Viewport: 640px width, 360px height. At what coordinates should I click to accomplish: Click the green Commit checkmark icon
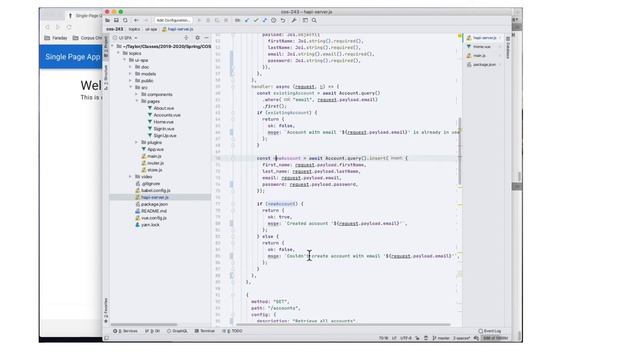point(256,20)
